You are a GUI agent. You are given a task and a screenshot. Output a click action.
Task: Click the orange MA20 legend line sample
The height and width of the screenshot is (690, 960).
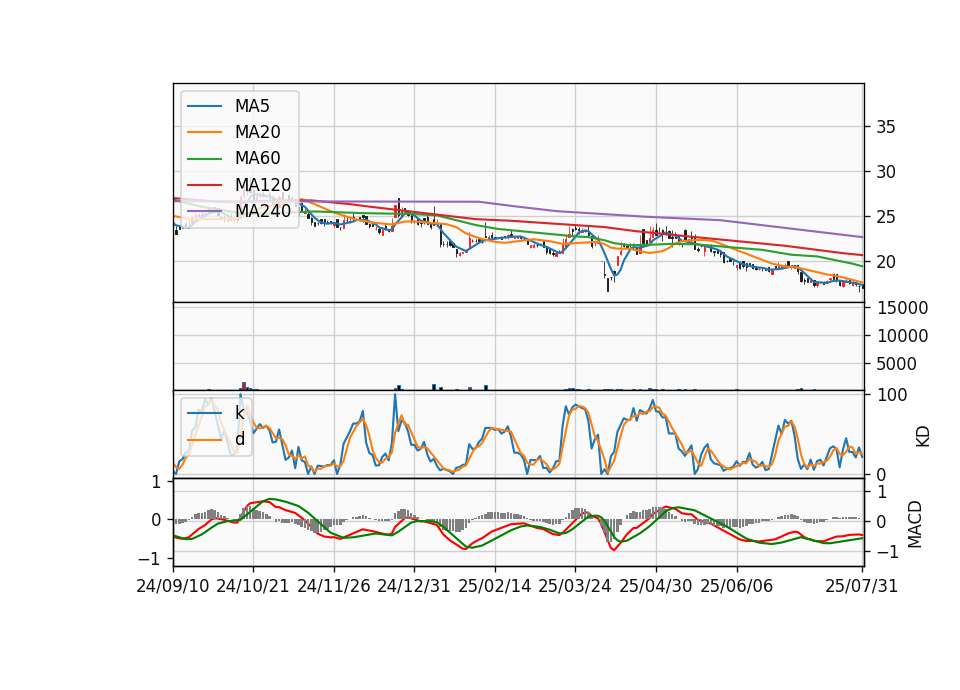(x=204, y=132)
